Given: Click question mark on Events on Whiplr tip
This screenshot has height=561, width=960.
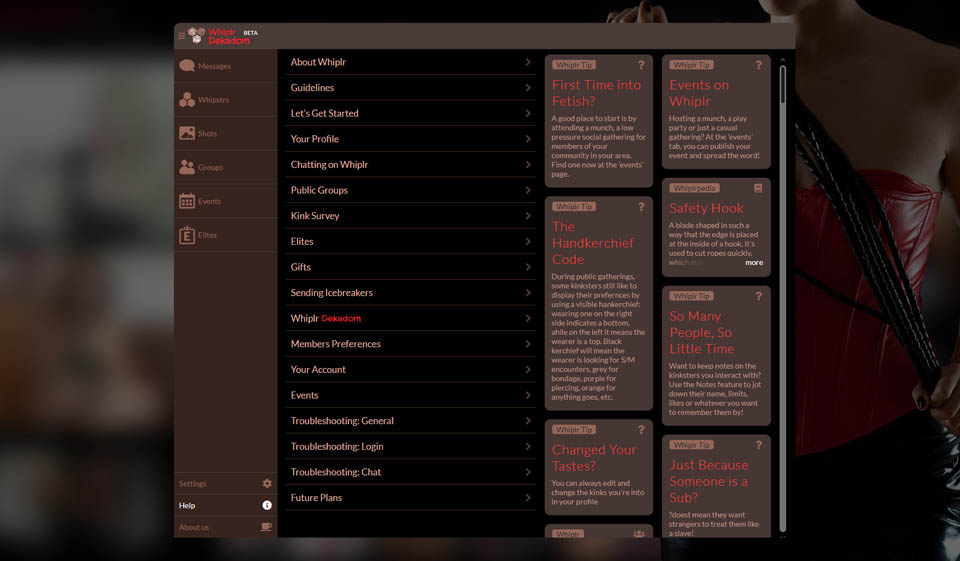Looking at the screenshot, I should [759, 65].
